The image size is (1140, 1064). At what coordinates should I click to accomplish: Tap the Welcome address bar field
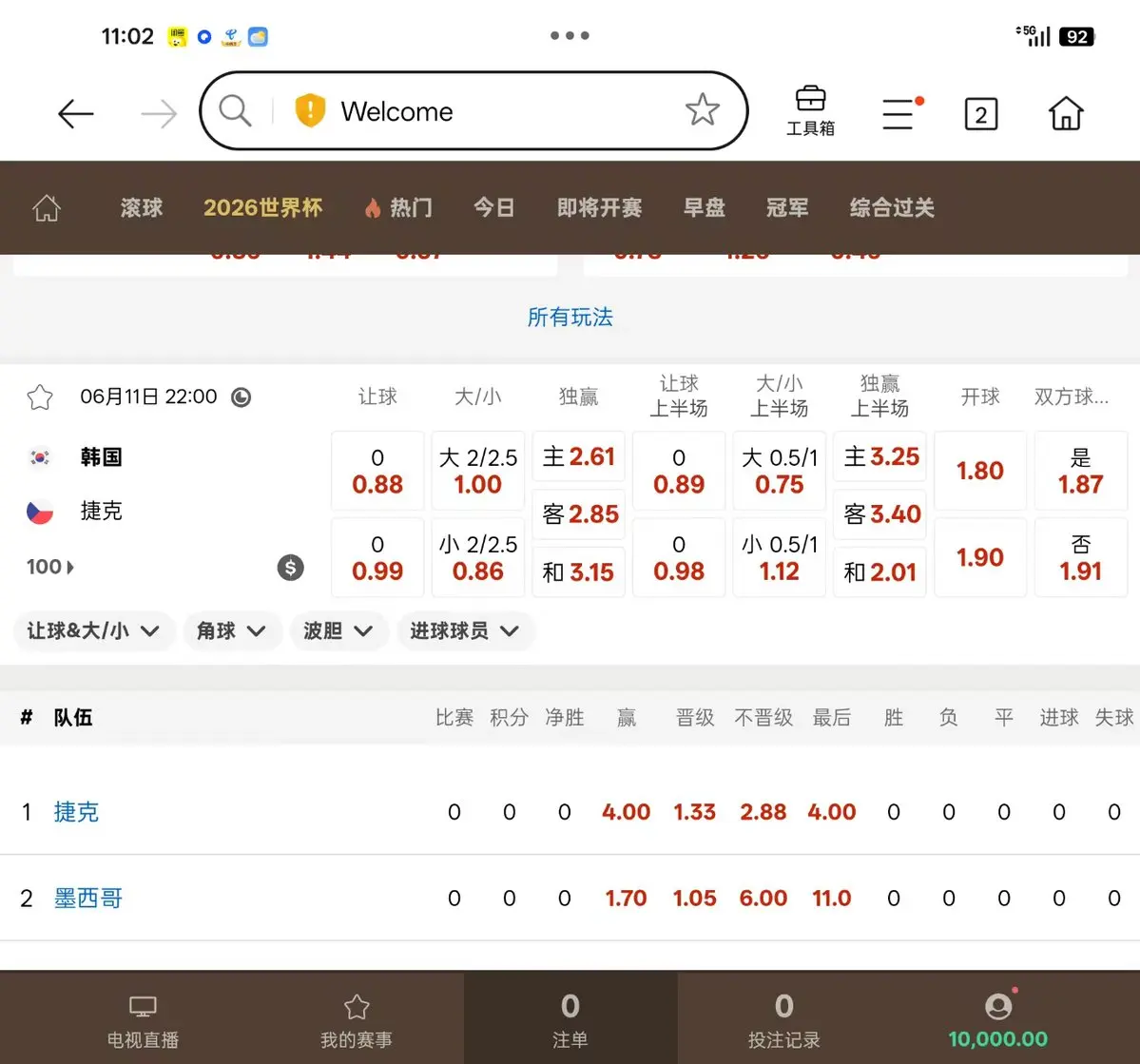(x=473, y=110)
